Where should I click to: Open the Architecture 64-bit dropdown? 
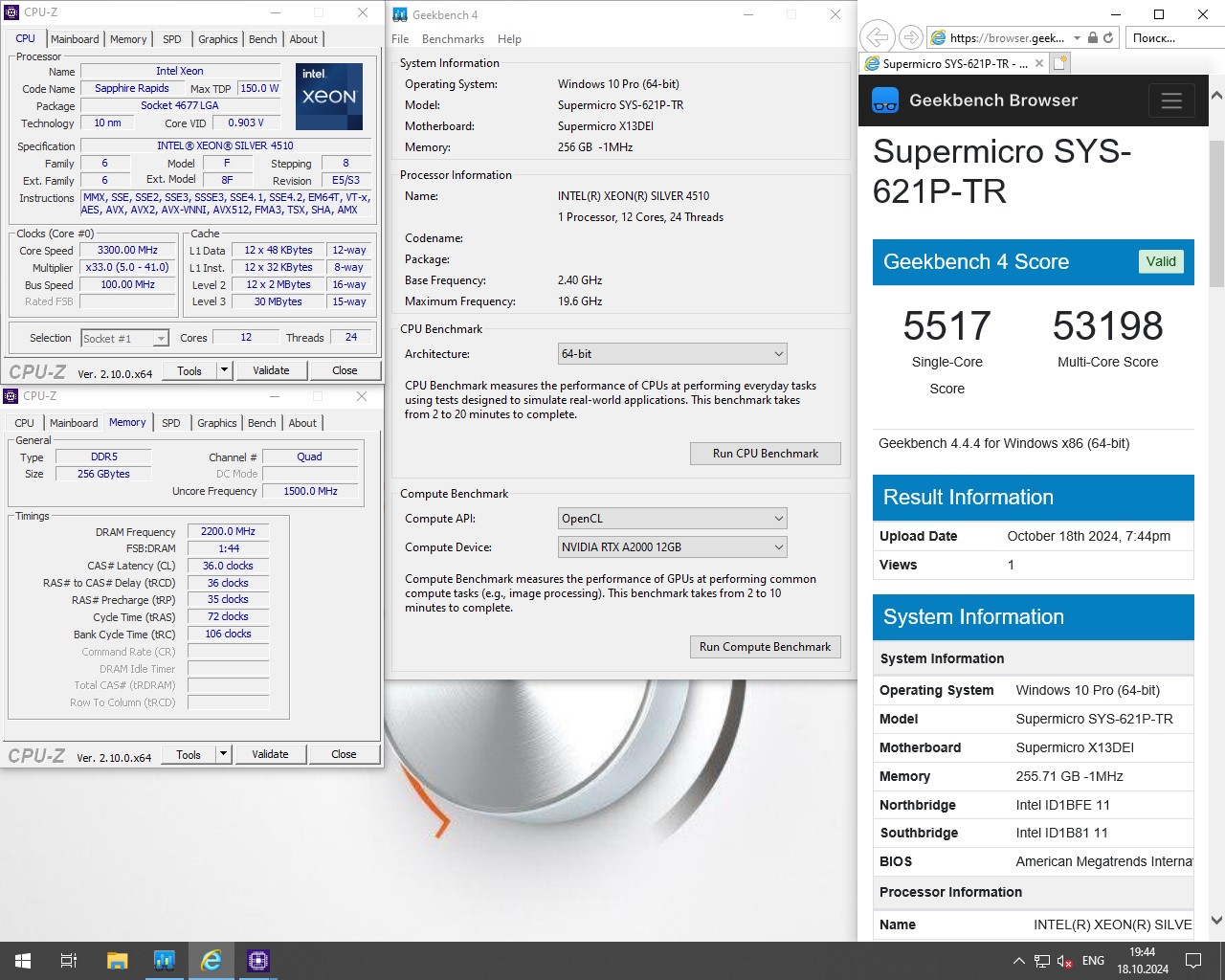click(x=673, y=354)
